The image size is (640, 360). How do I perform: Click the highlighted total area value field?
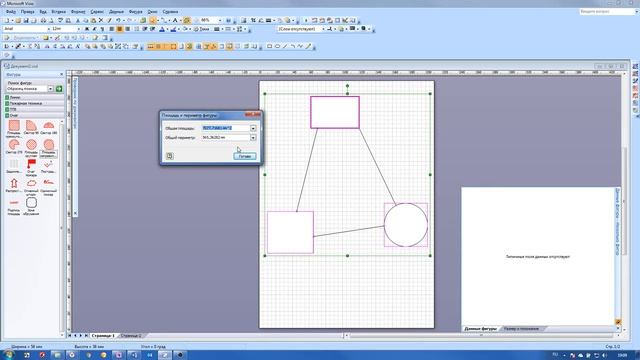pos(226,128)
